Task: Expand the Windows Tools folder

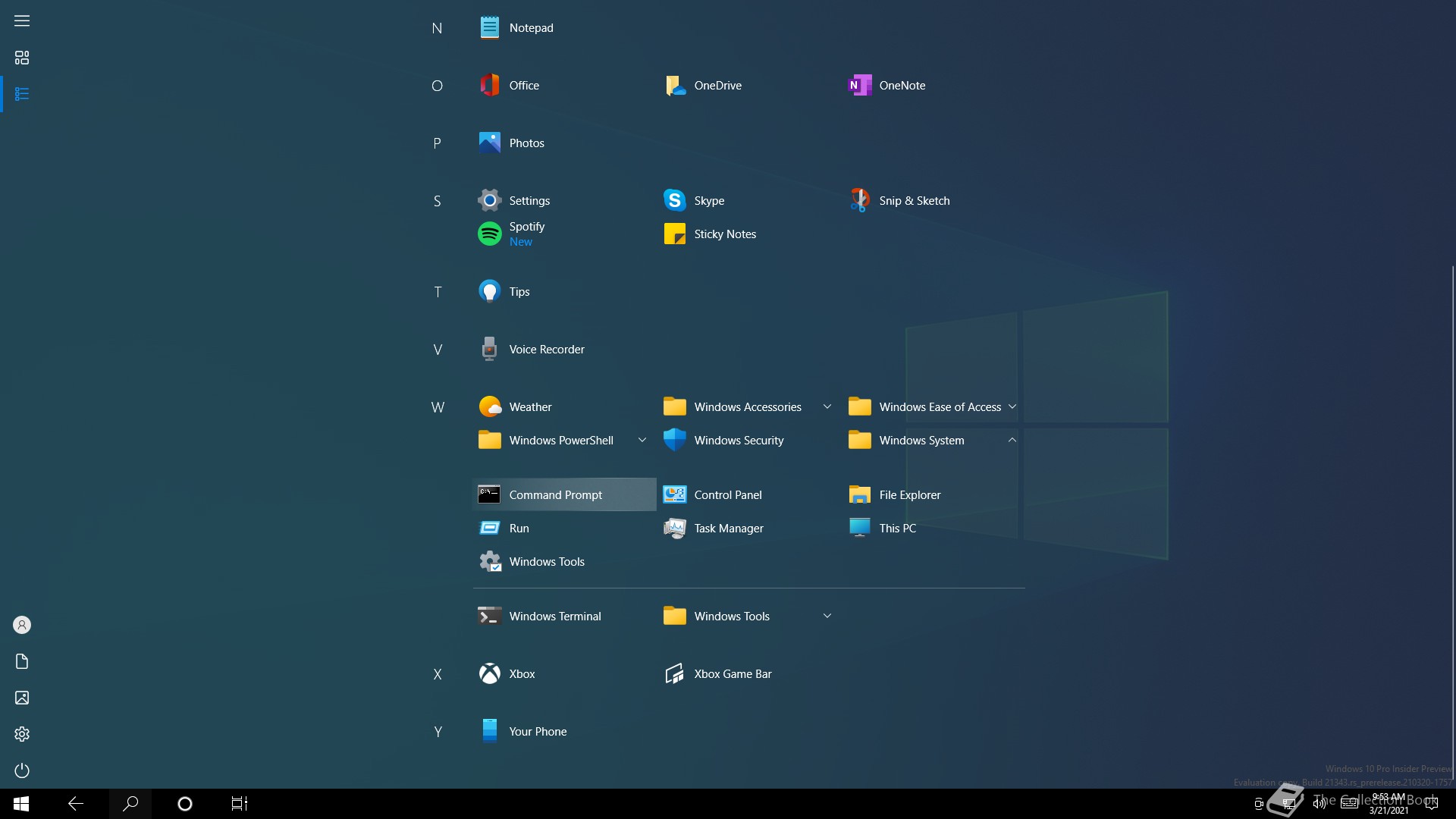Action: 749,617
